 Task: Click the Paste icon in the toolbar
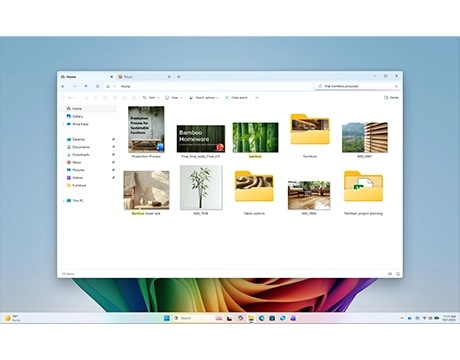(105, 98)
